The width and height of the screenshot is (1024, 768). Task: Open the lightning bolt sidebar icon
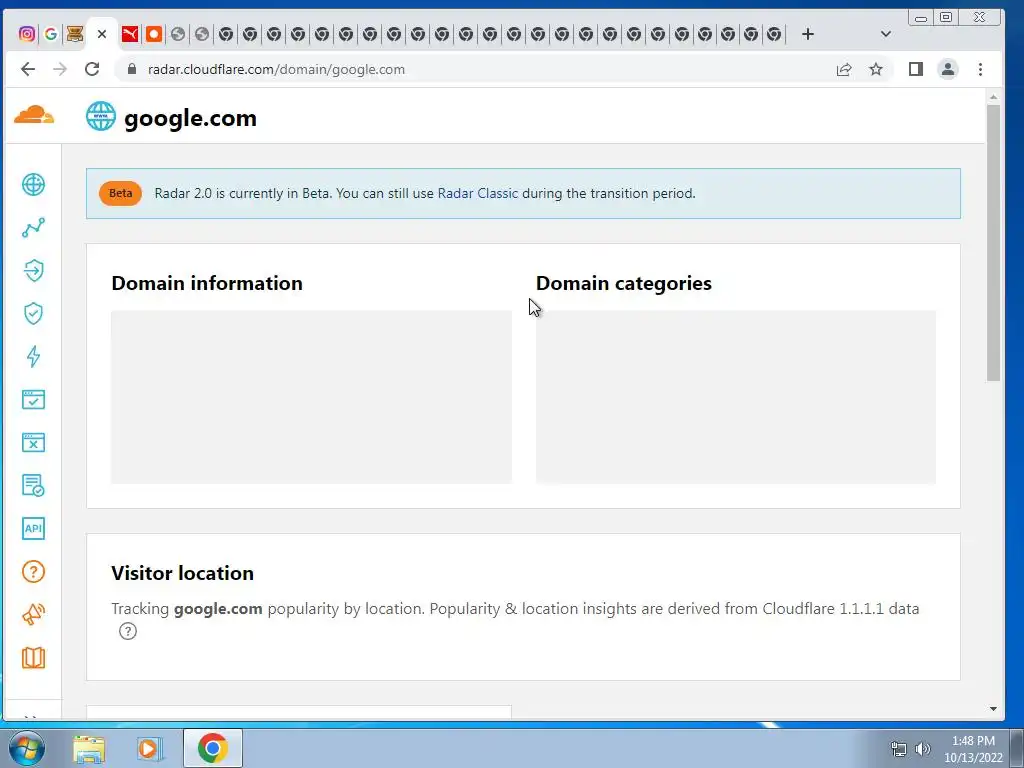pyautogui.click(x=33, y=357)
